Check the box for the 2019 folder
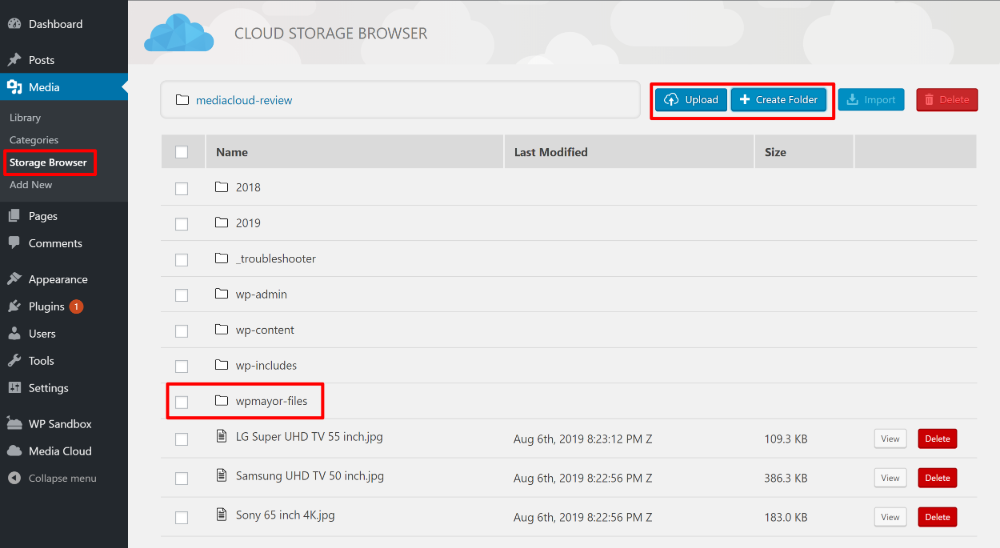1000x548 pixels. pyautogui.click(x=182, y=225)
